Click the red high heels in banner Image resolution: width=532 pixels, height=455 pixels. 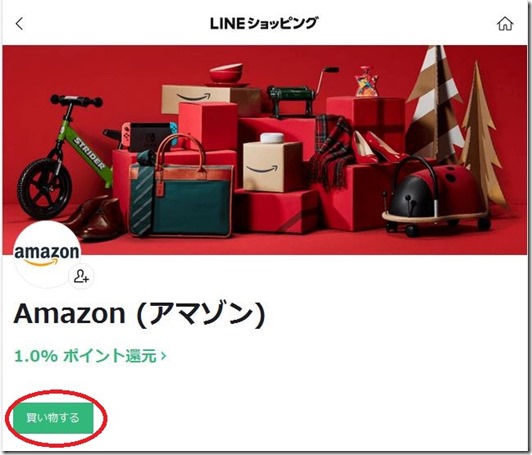pyautogui.click(x=376, y=147)
